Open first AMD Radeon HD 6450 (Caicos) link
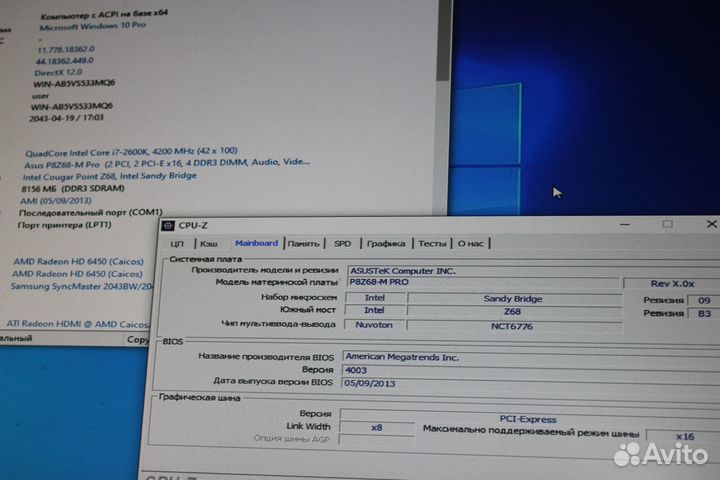720x480 pixels. click(x=78, y=261)
